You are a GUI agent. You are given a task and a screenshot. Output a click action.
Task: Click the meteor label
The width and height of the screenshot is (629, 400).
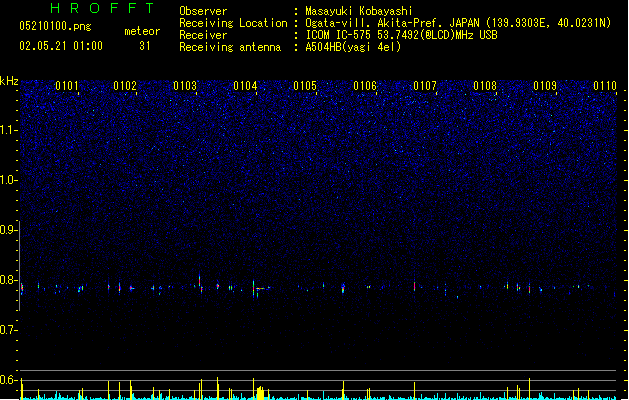tap(142, 31)
